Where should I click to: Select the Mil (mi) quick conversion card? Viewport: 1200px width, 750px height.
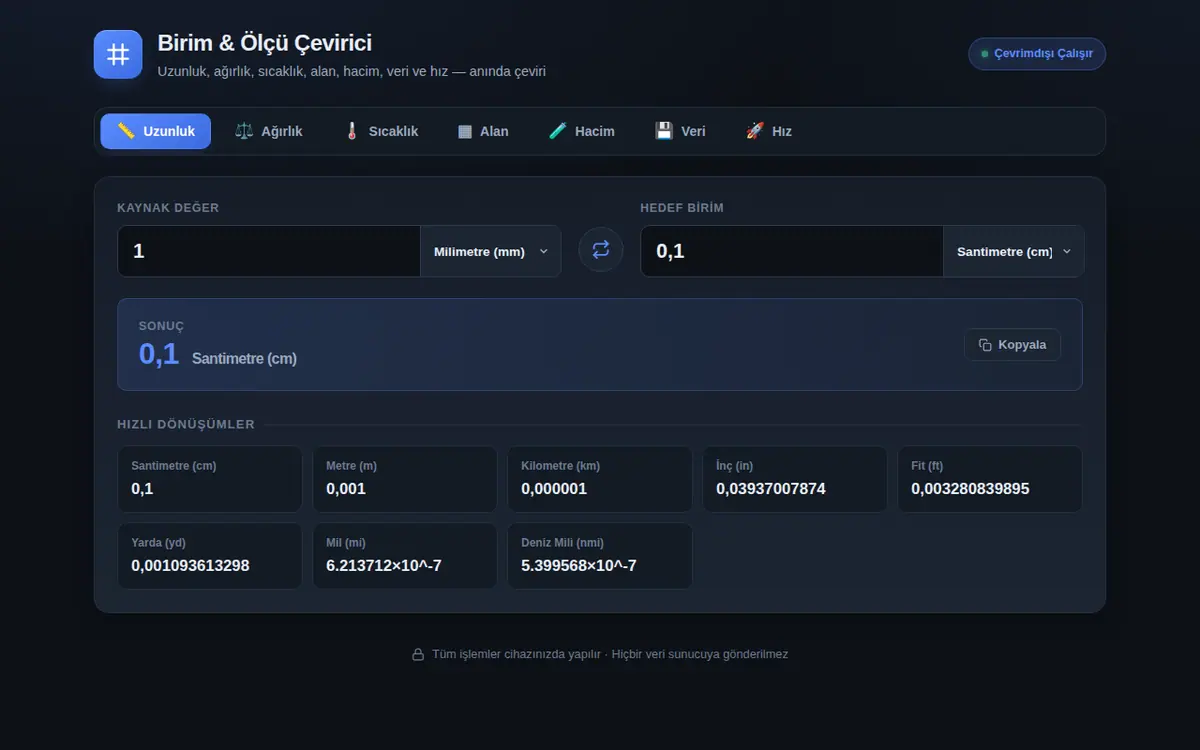coord(405,556)
